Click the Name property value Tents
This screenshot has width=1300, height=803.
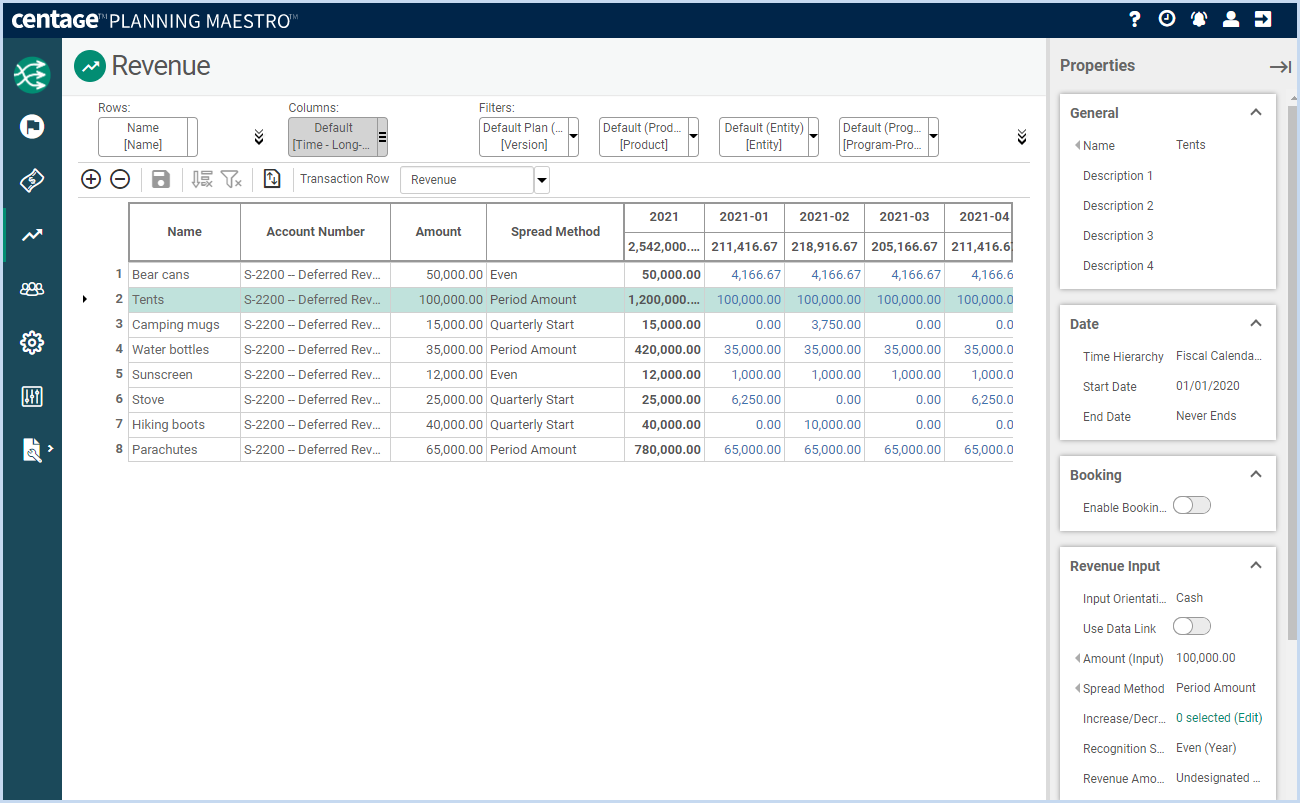coord(1191,145)
